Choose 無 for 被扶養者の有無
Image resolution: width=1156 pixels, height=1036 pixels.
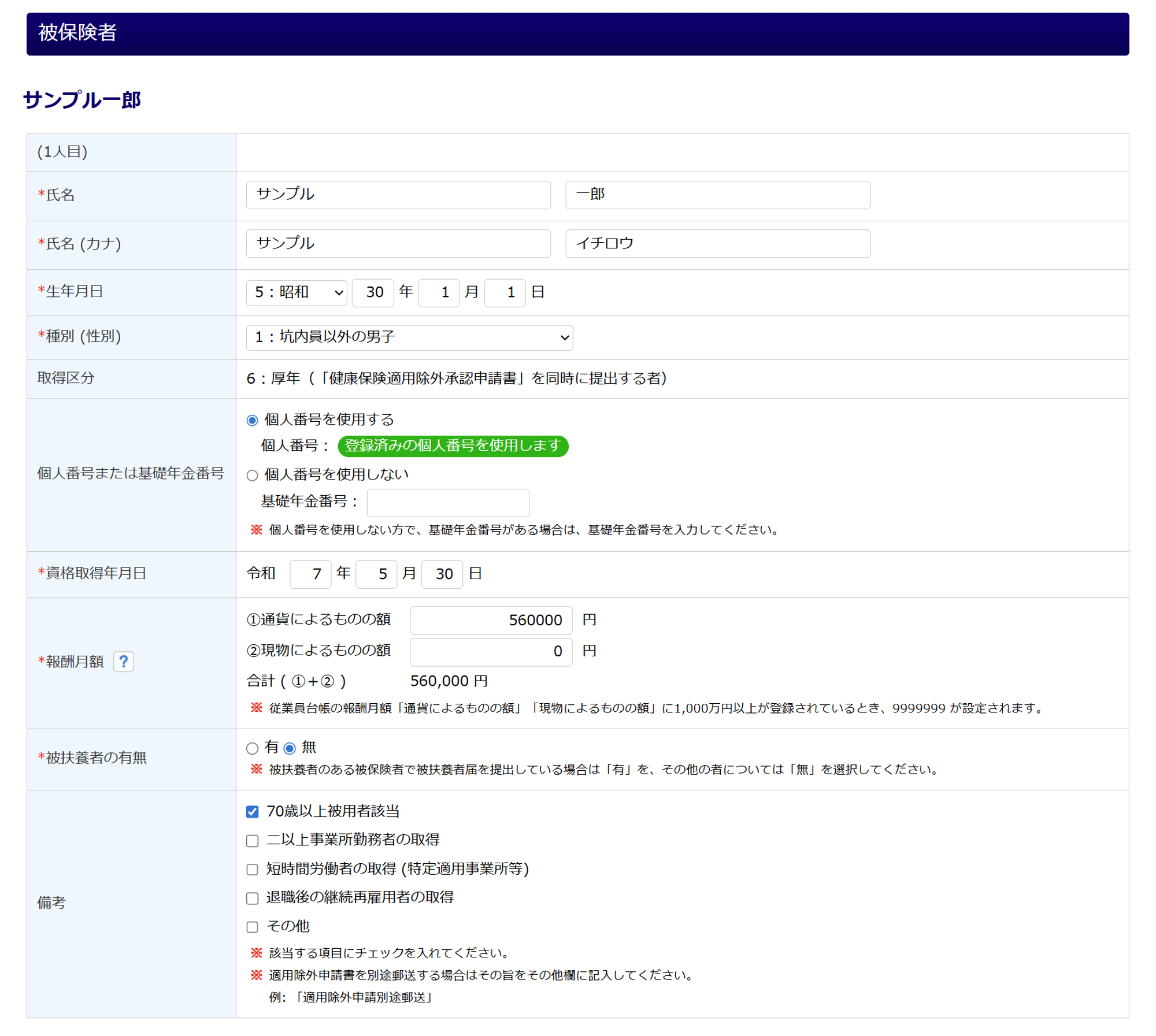point(290,748)
